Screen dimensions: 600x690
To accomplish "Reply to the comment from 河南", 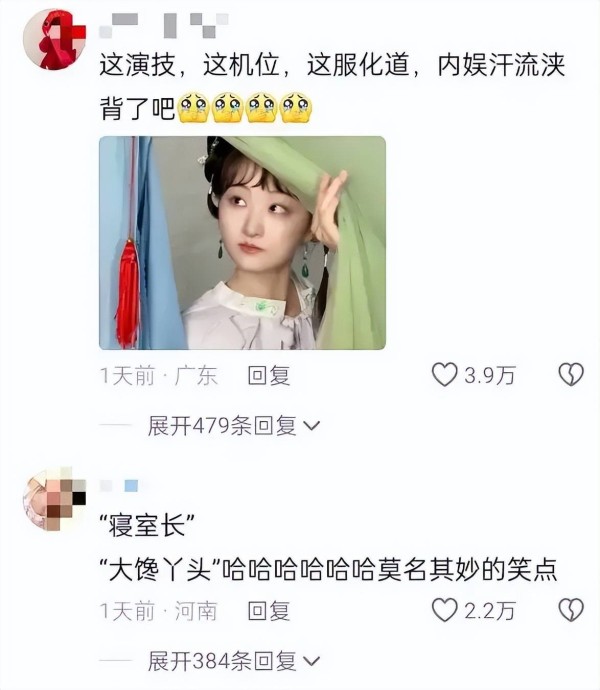I will 269,611.
